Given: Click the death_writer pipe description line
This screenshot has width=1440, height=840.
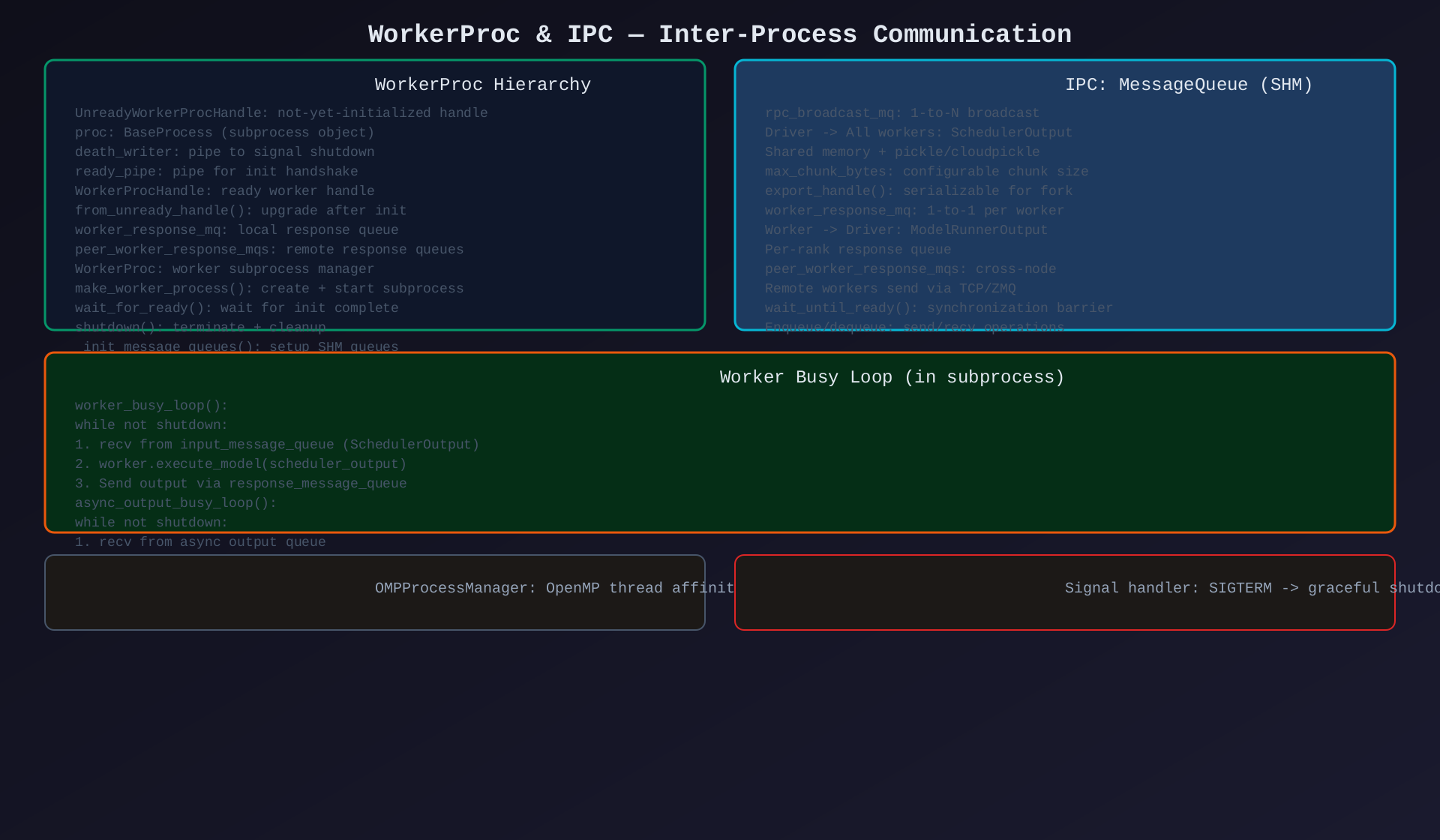Looking at the screenshot, I should pyautogui.click(x=224, y=152).
